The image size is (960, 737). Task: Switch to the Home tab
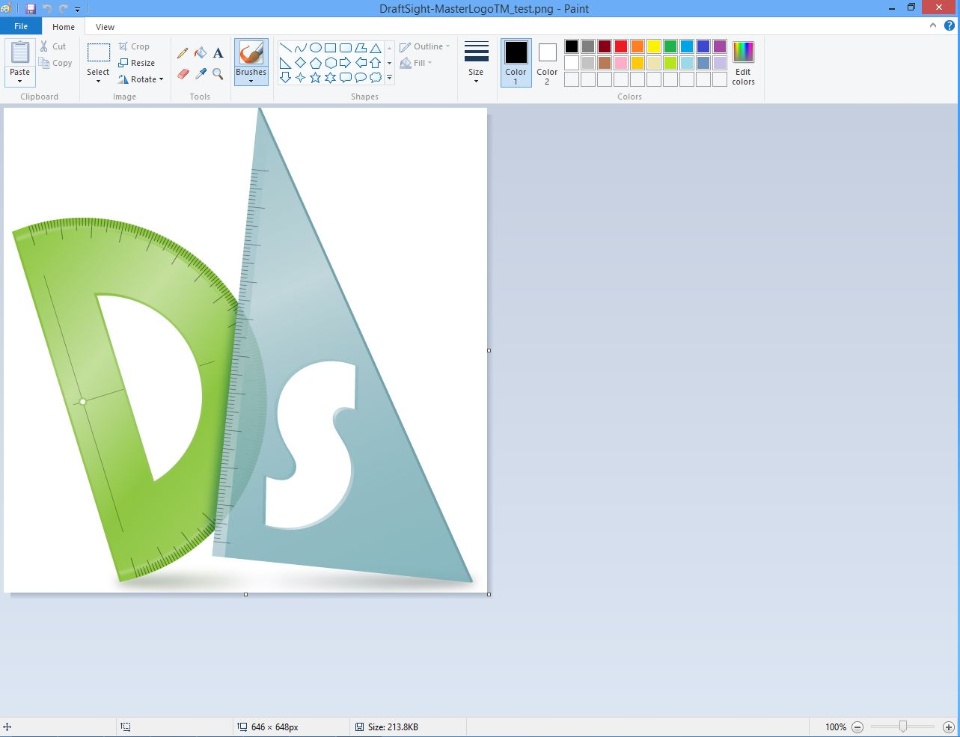point(63,27)
